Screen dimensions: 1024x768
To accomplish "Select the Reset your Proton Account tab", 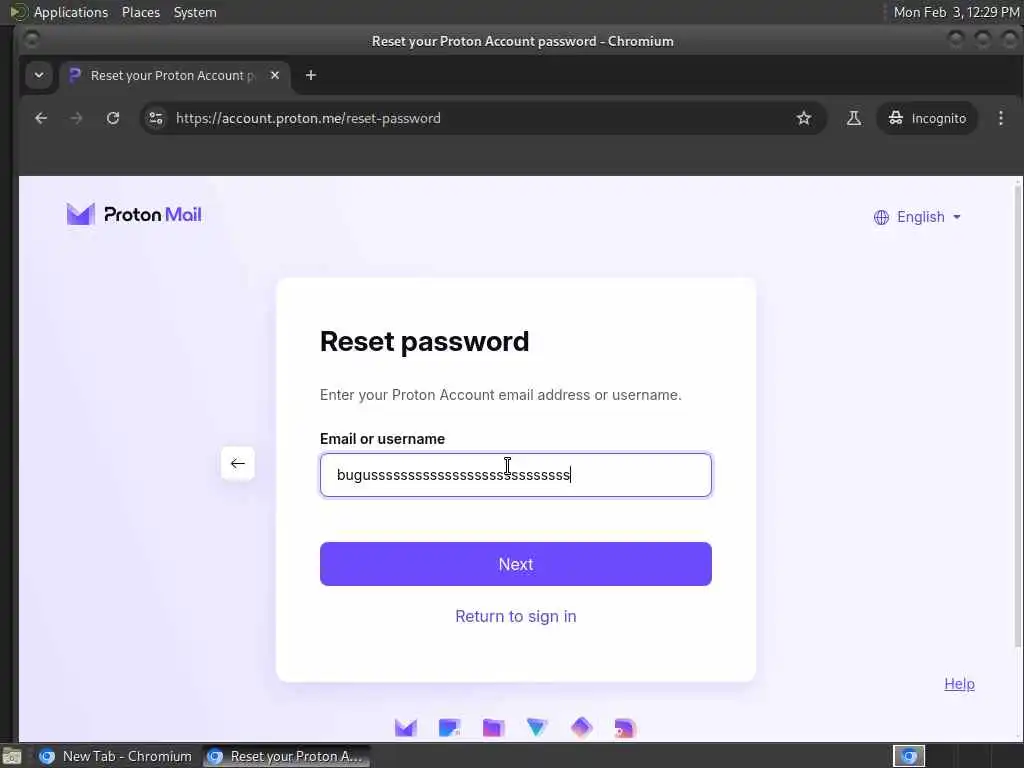I will (x=174, y=75).
